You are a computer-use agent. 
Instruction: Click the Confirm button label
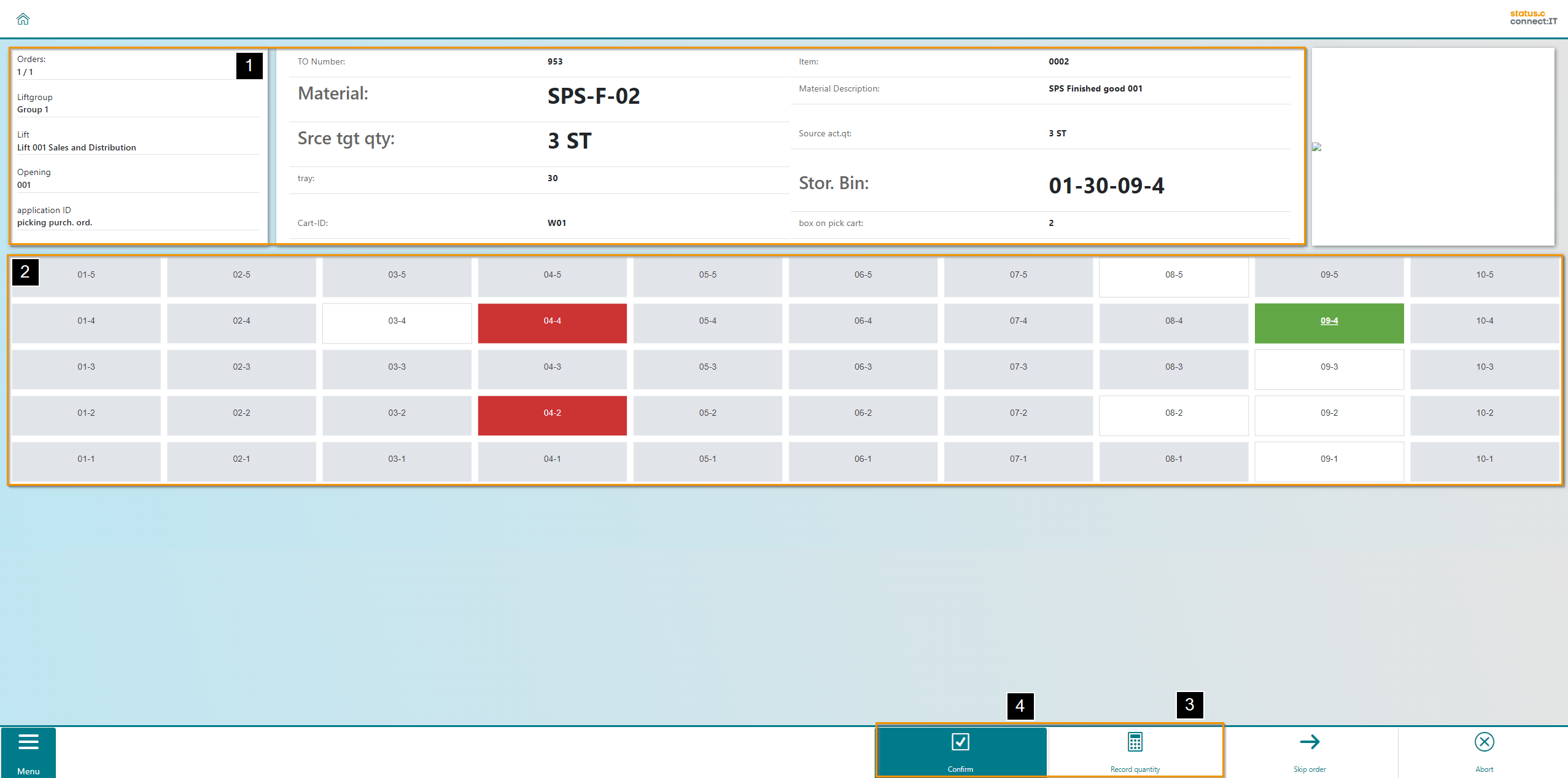point(960,769)
